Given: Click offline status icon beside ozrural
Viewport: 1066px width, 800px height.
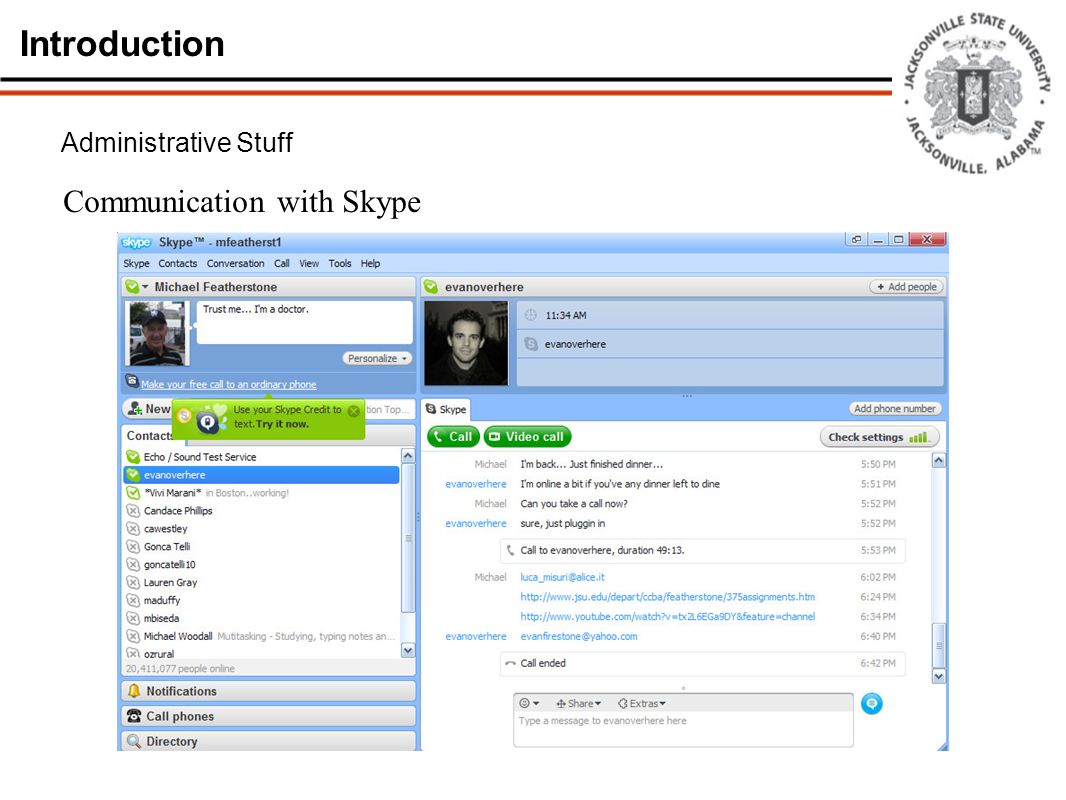Looking at the screenshot, I should point(133,653).
